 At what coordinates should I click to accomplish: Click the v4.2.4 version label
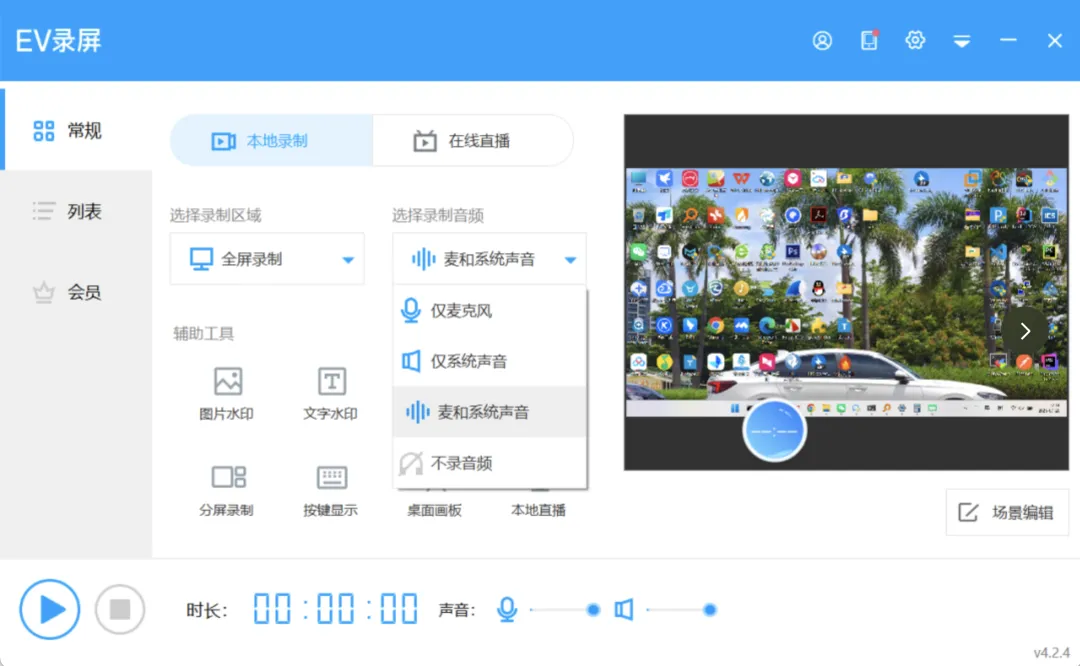tap(1051, 652)
